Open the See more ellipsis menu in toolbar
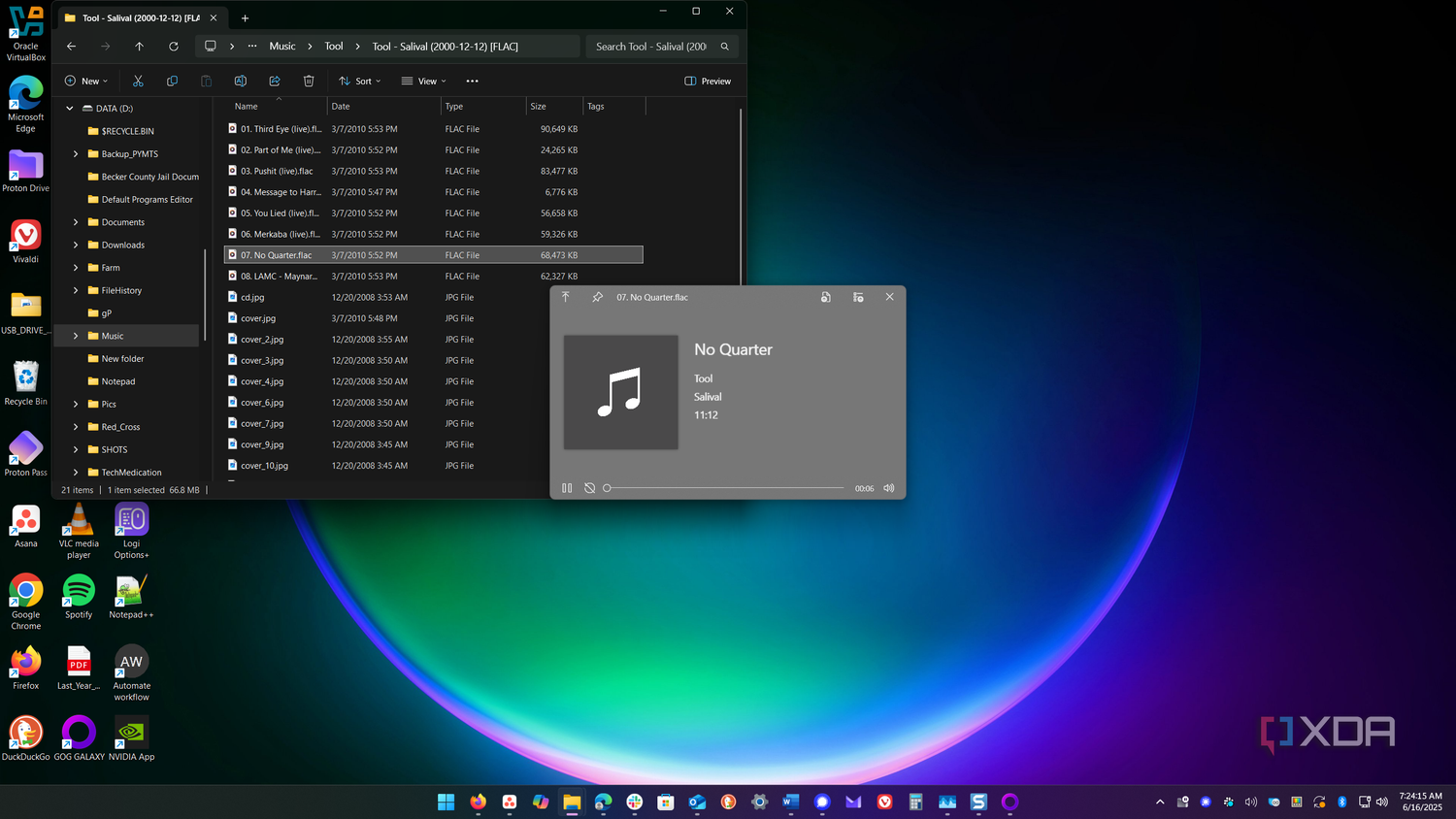 (x=472, y=82)
